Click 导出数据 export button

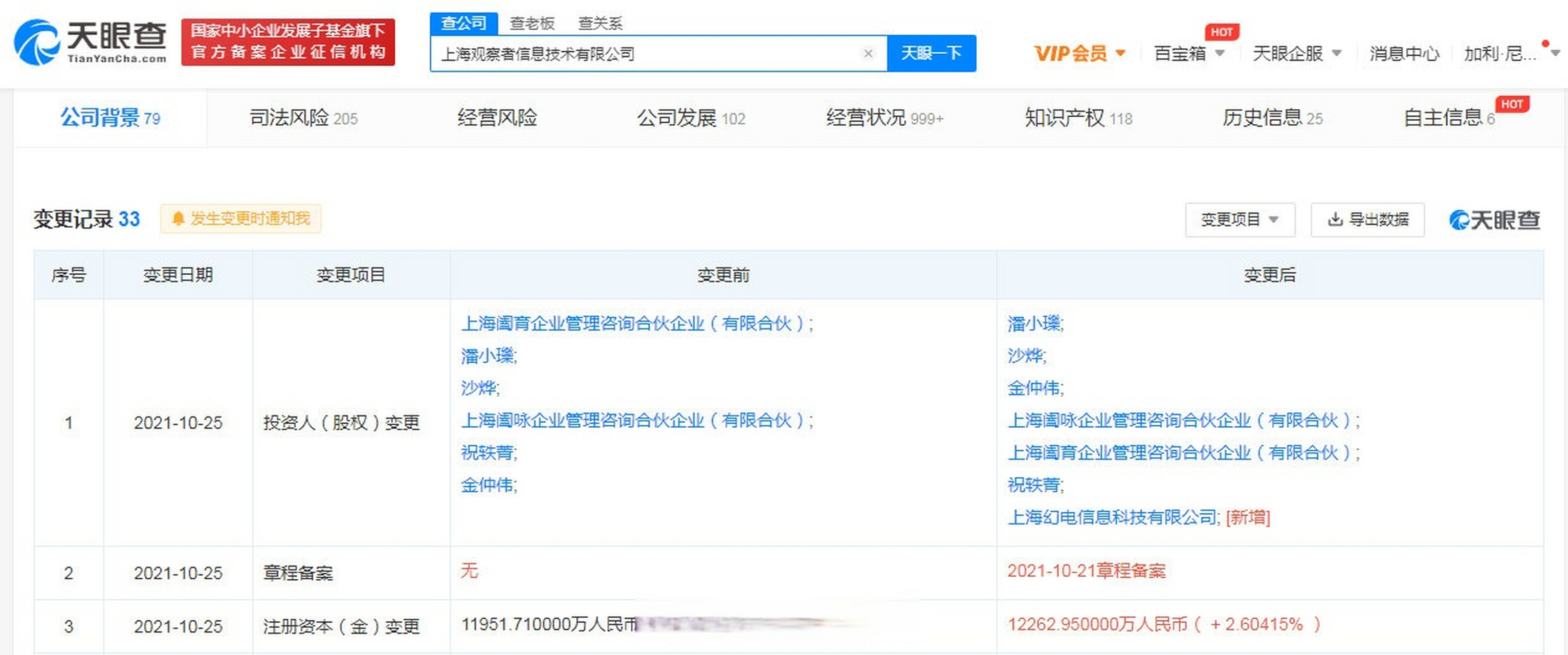point(1368,220)
